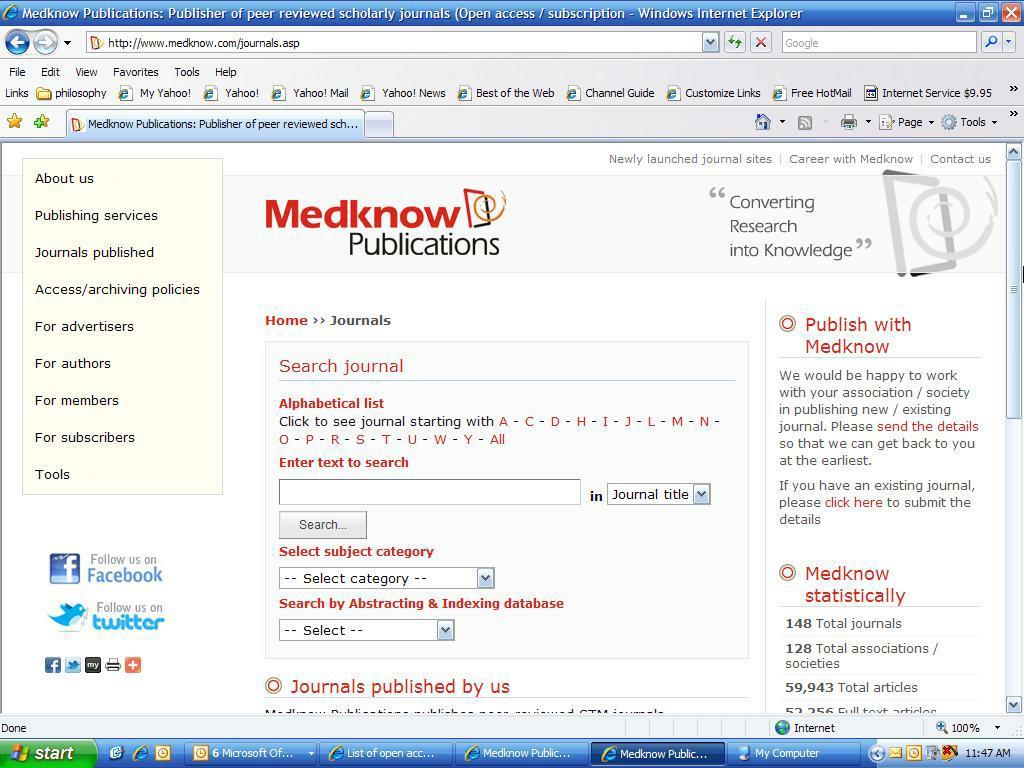Screen dimensions: 1024x768
Task: Click the Search... button
Action: (x=323, y=524)
